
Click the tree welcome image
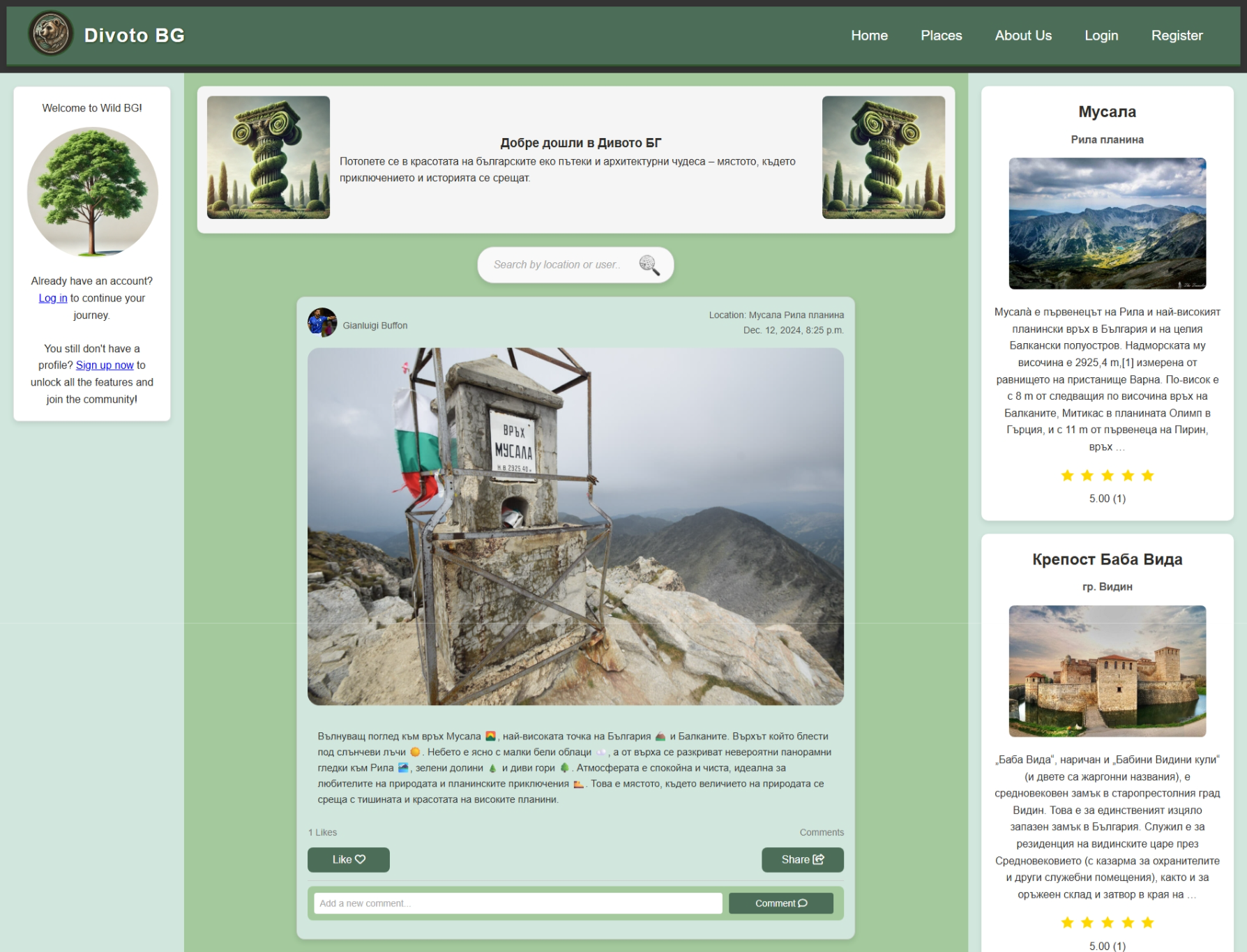(92, 192)
